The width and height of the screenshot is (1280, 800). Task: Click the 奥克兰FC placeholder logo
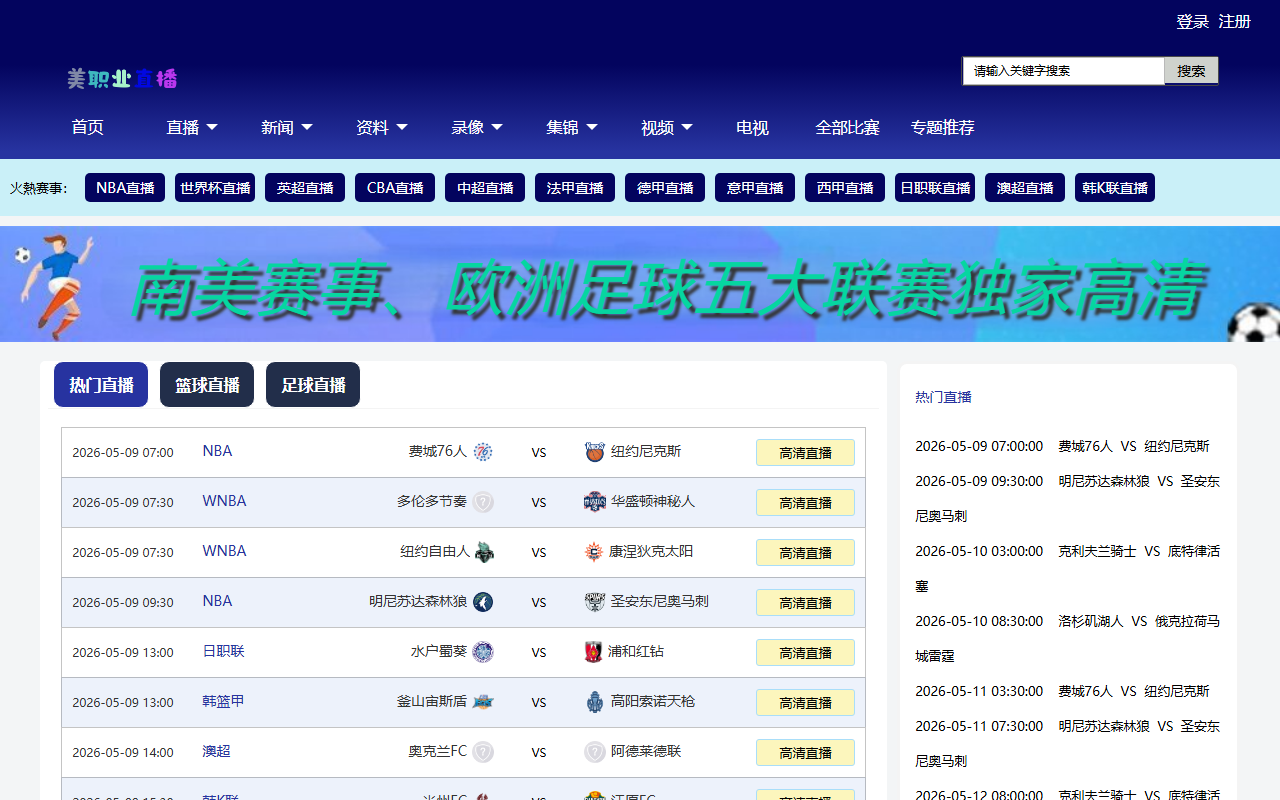483,752
